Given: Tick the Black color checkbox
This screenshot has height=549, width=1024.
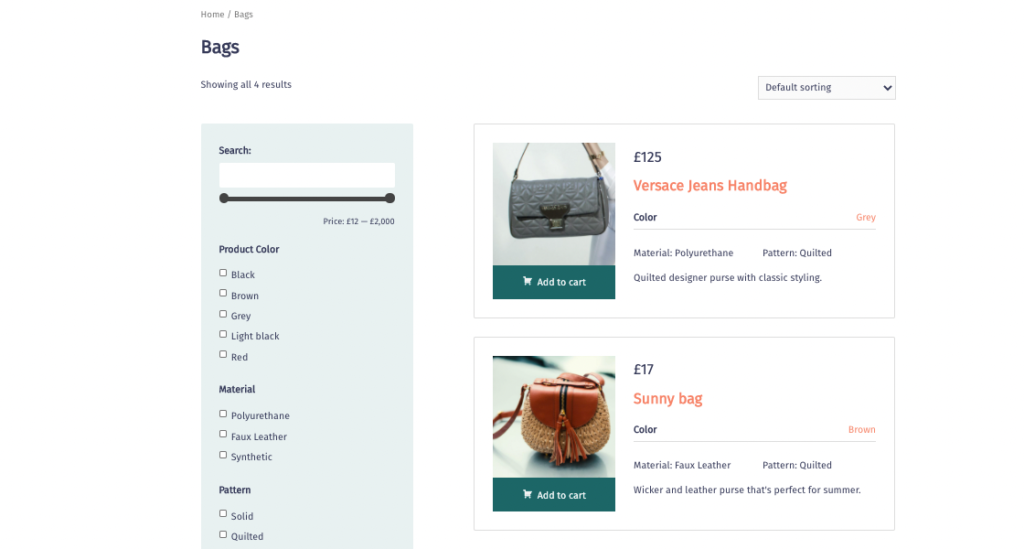Looking at the screenshot, I should point(223,273).
